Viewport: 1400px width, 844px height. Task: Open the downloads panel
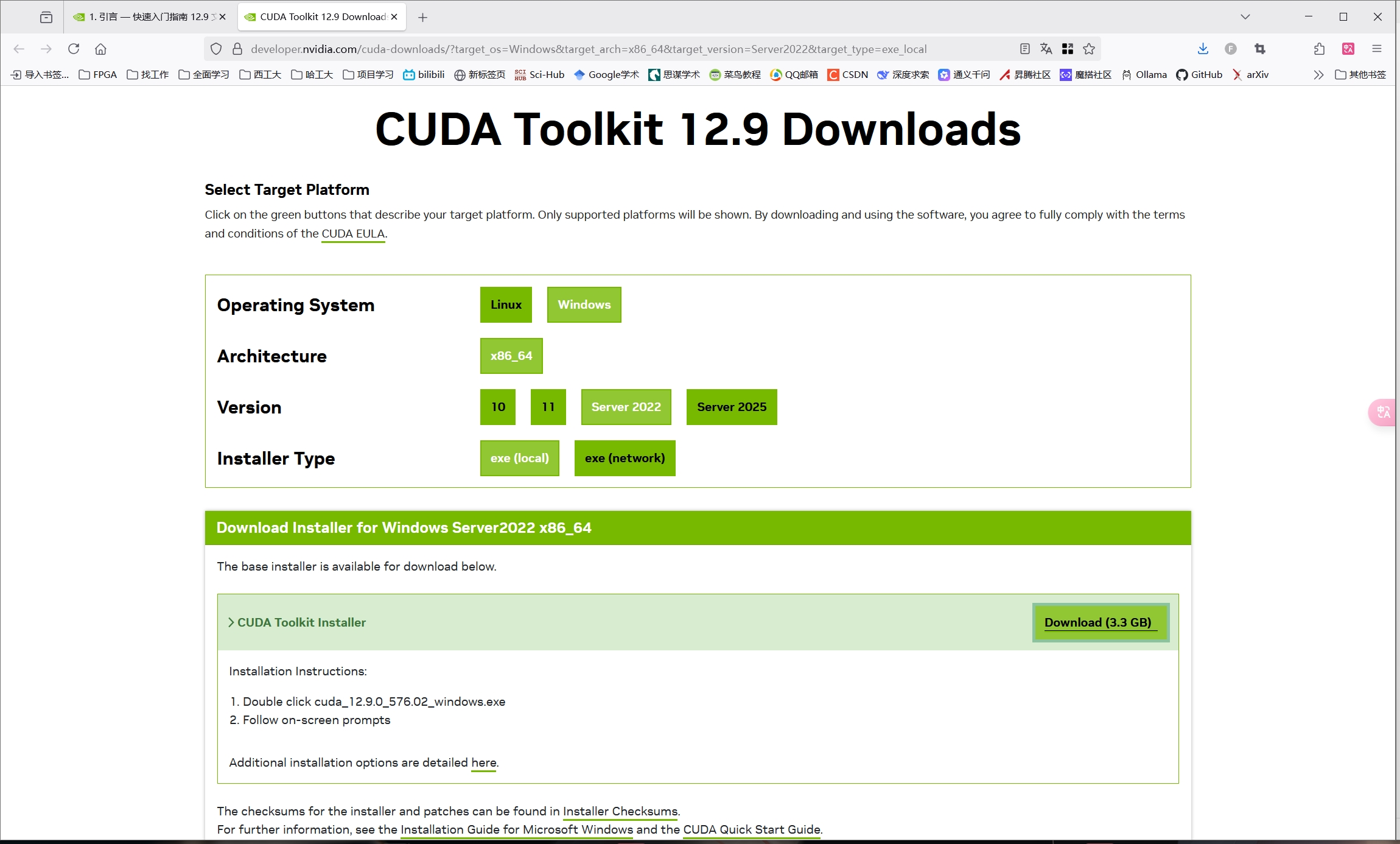pyautogui.click(x=1202, y=49)
